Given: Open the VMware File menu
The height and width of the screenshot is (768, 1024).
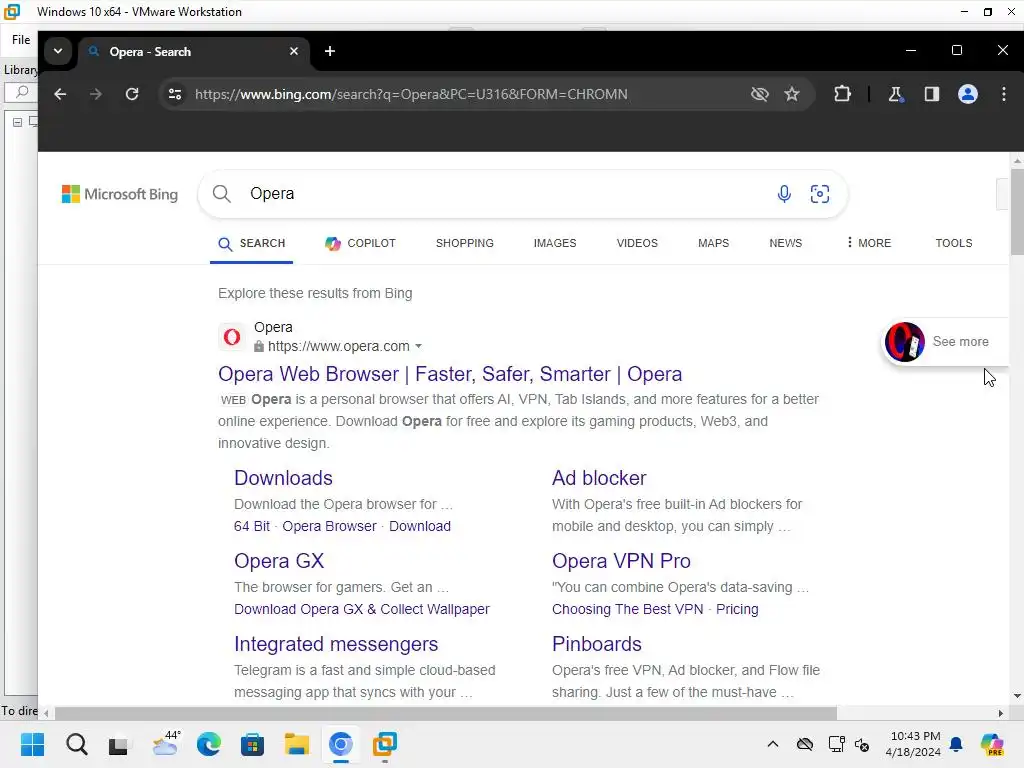Looking at the screenshot, I should [x=21, y=40].
